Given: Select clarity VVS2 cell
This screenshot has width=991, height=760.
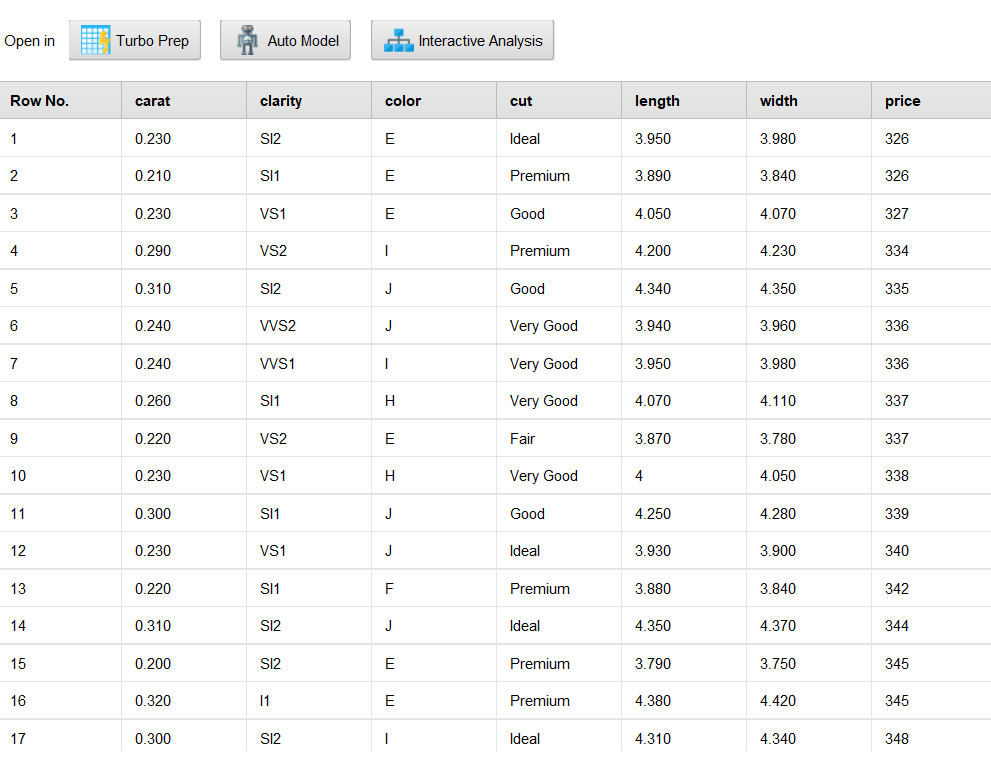Looking at the screenshot, I should (x=309, y=326).
